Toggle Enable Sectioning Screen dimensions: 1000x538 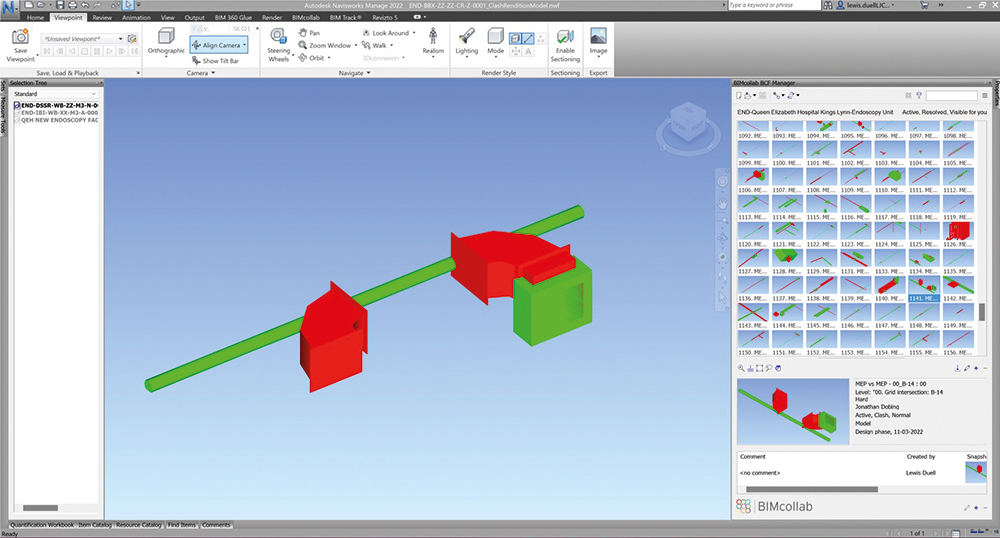pos(565,40)
